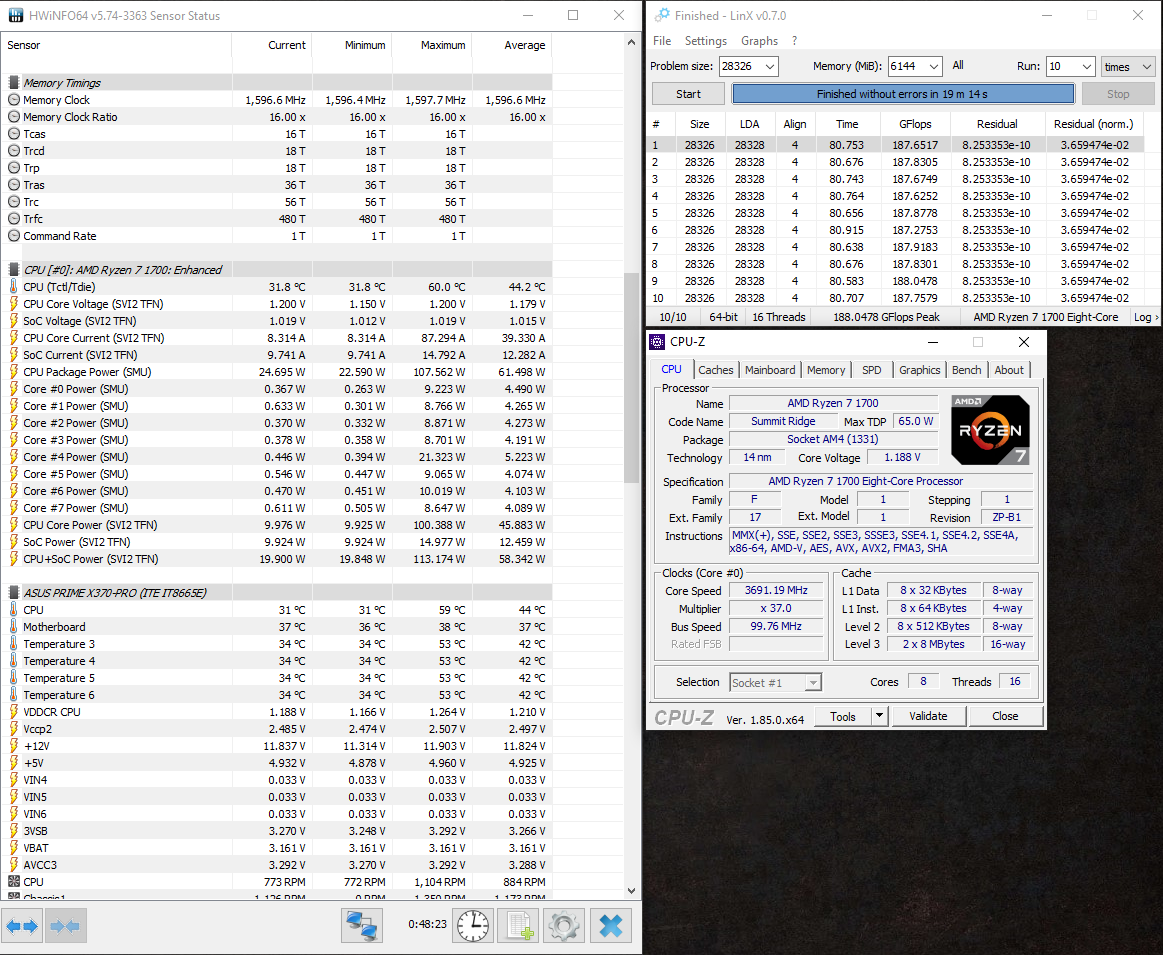Click HWiNFO expand columns arrows icon

pos(22,926)
